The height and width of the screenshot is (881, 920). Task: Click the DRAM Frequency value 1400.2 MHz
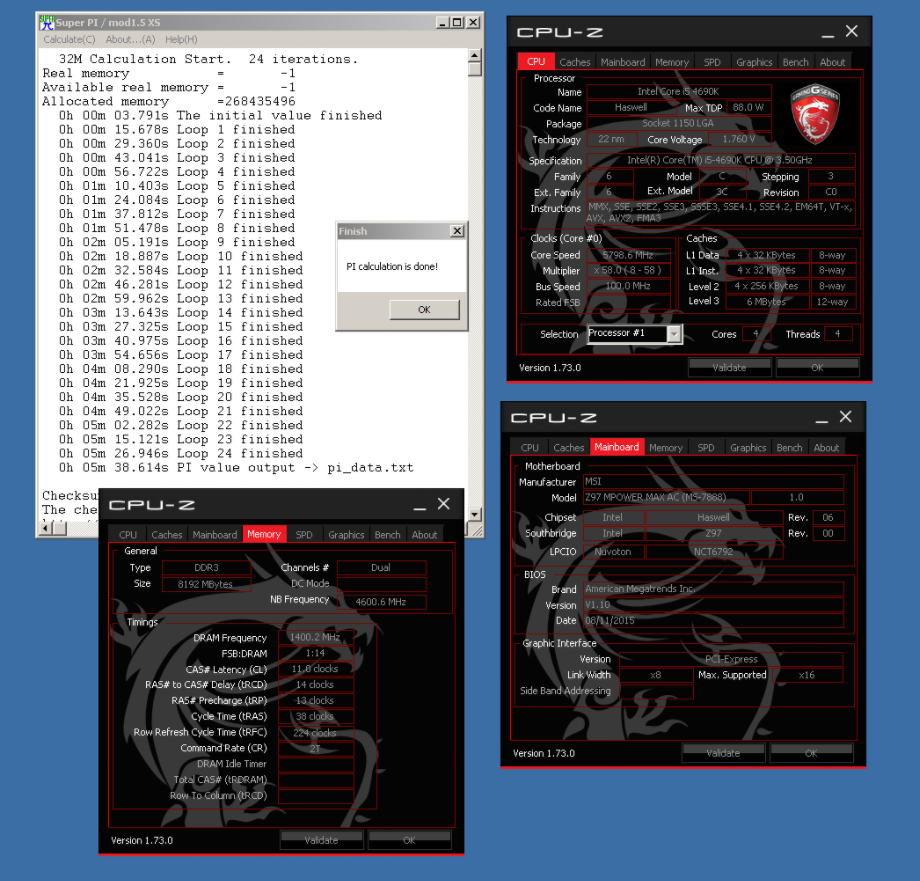[x=315, y=637]
